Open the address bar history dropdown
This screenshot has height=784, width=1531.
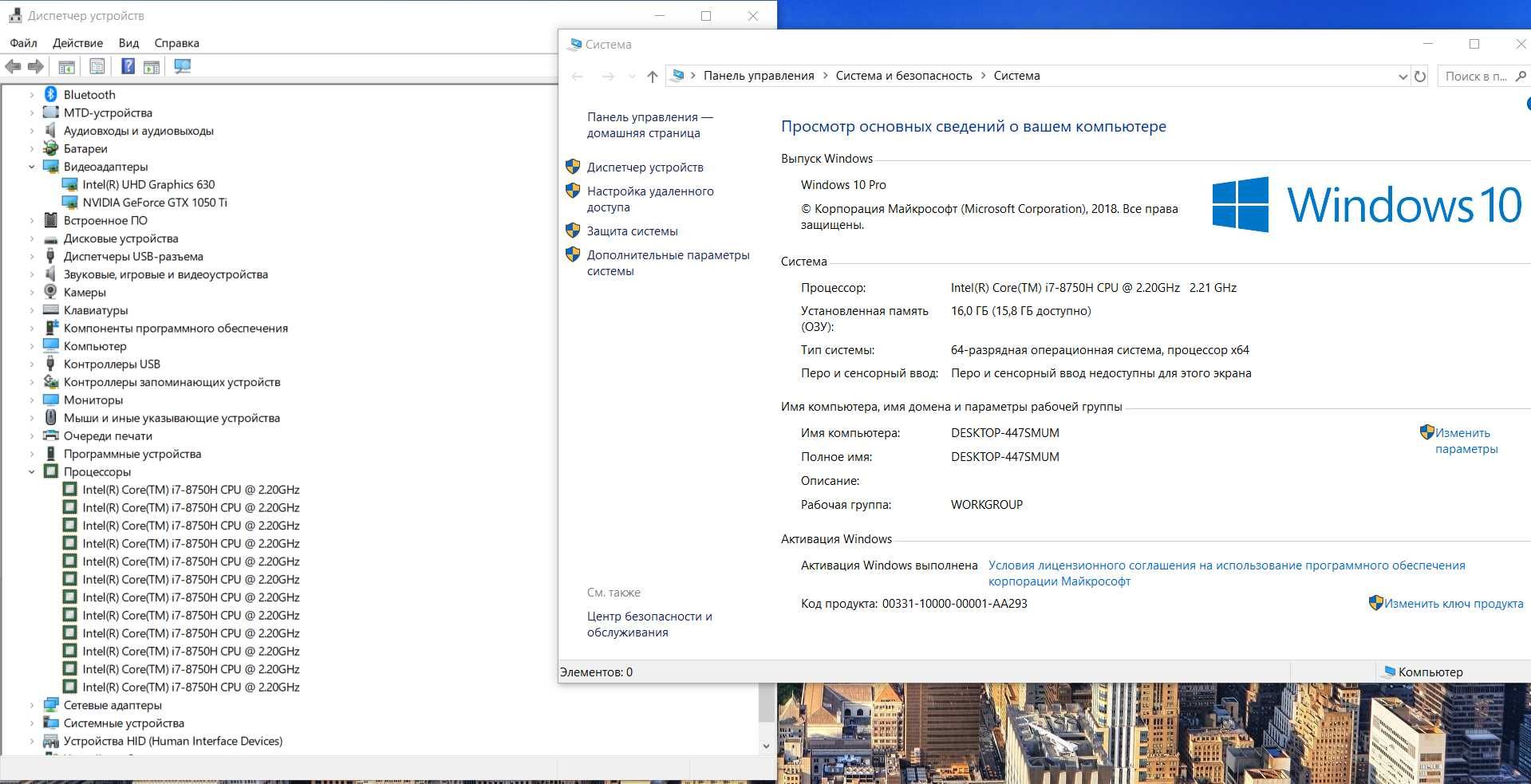(x=1403, y=77)
